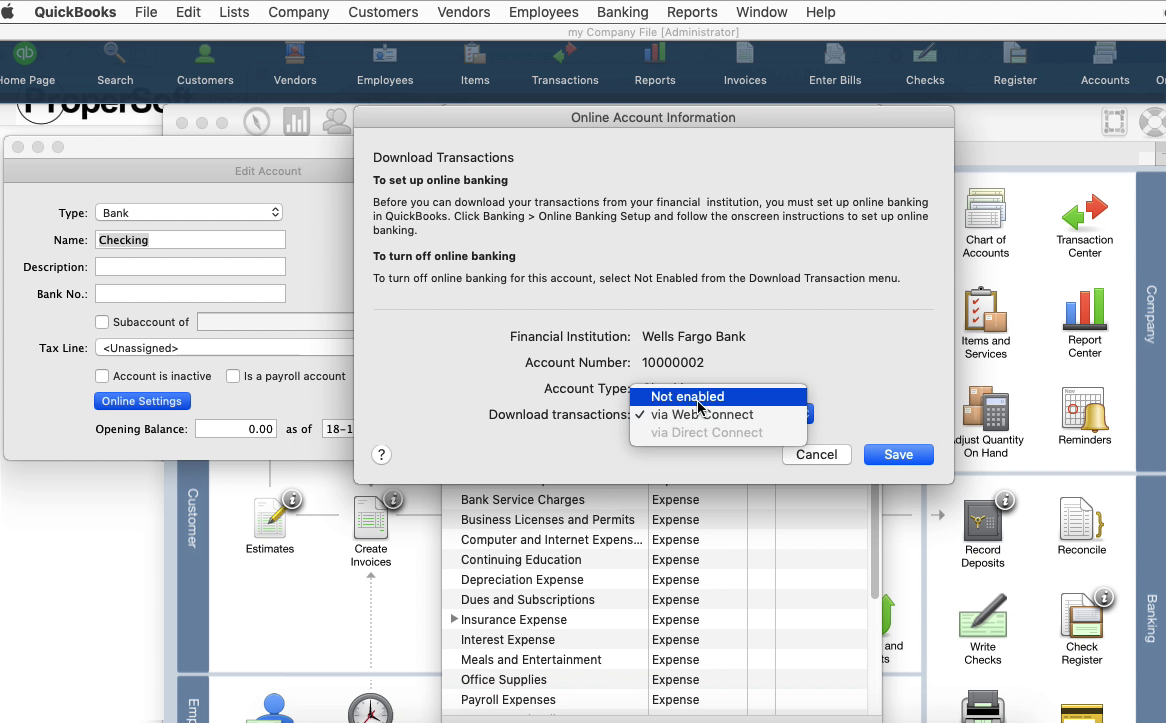
Task: Open Report Center icon
Action: (1084, 324)
